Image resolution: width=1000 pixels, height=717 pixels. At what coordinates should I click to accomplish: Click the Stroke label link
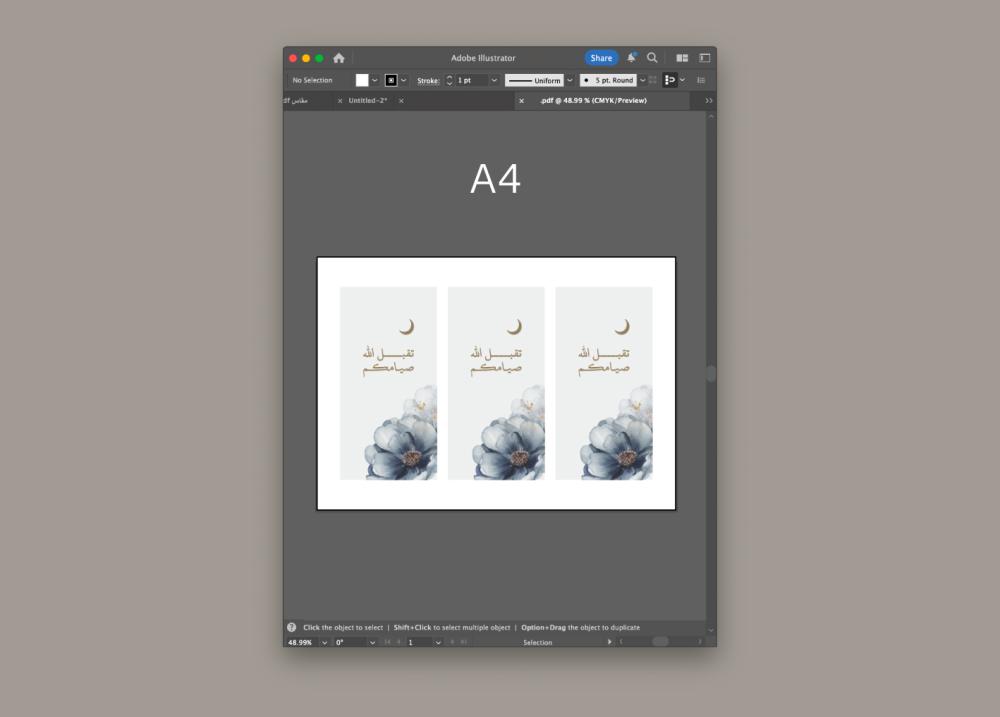[x=428, y=80]
